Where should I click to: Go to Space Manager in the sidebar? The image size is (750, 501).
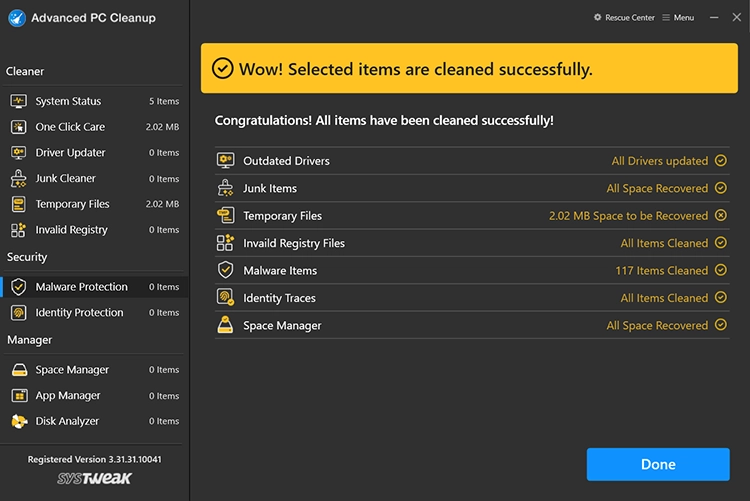[x=72, y=370]
